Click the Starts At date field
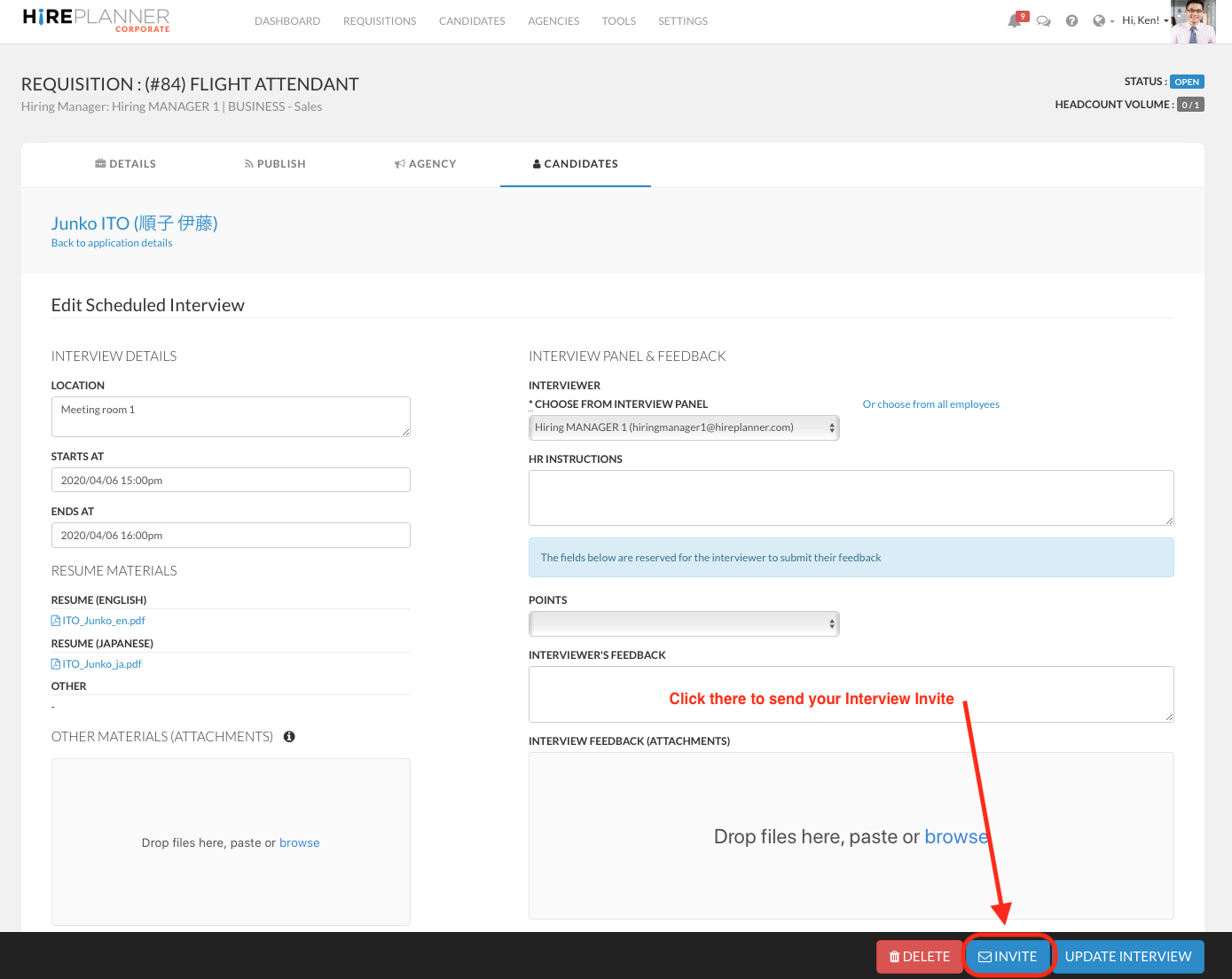Screen dimensions: 1232x979 231,481
